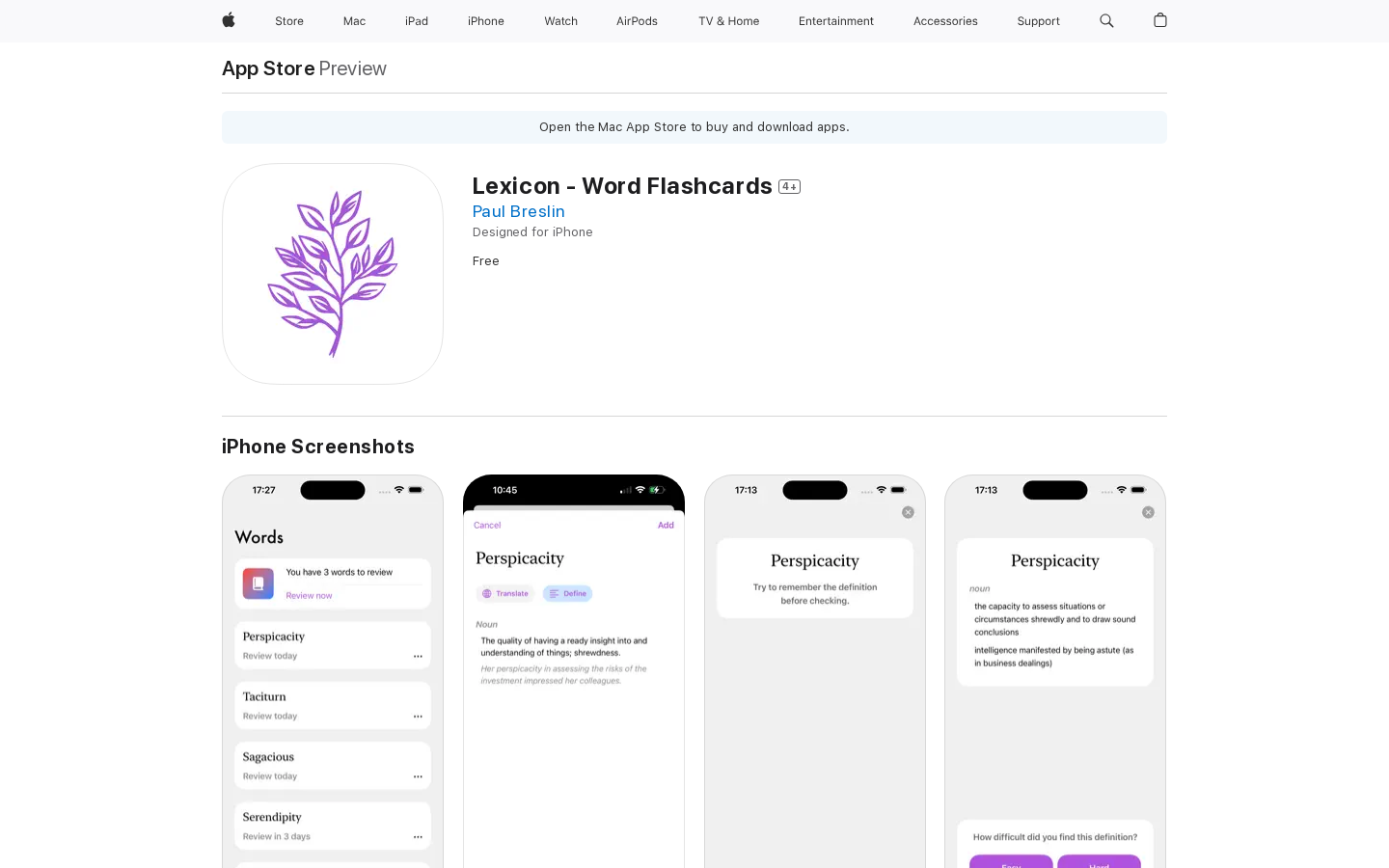This screenshot has height=868, width=1389.
Task: Open the iPad menu
Action: (417, 21)
